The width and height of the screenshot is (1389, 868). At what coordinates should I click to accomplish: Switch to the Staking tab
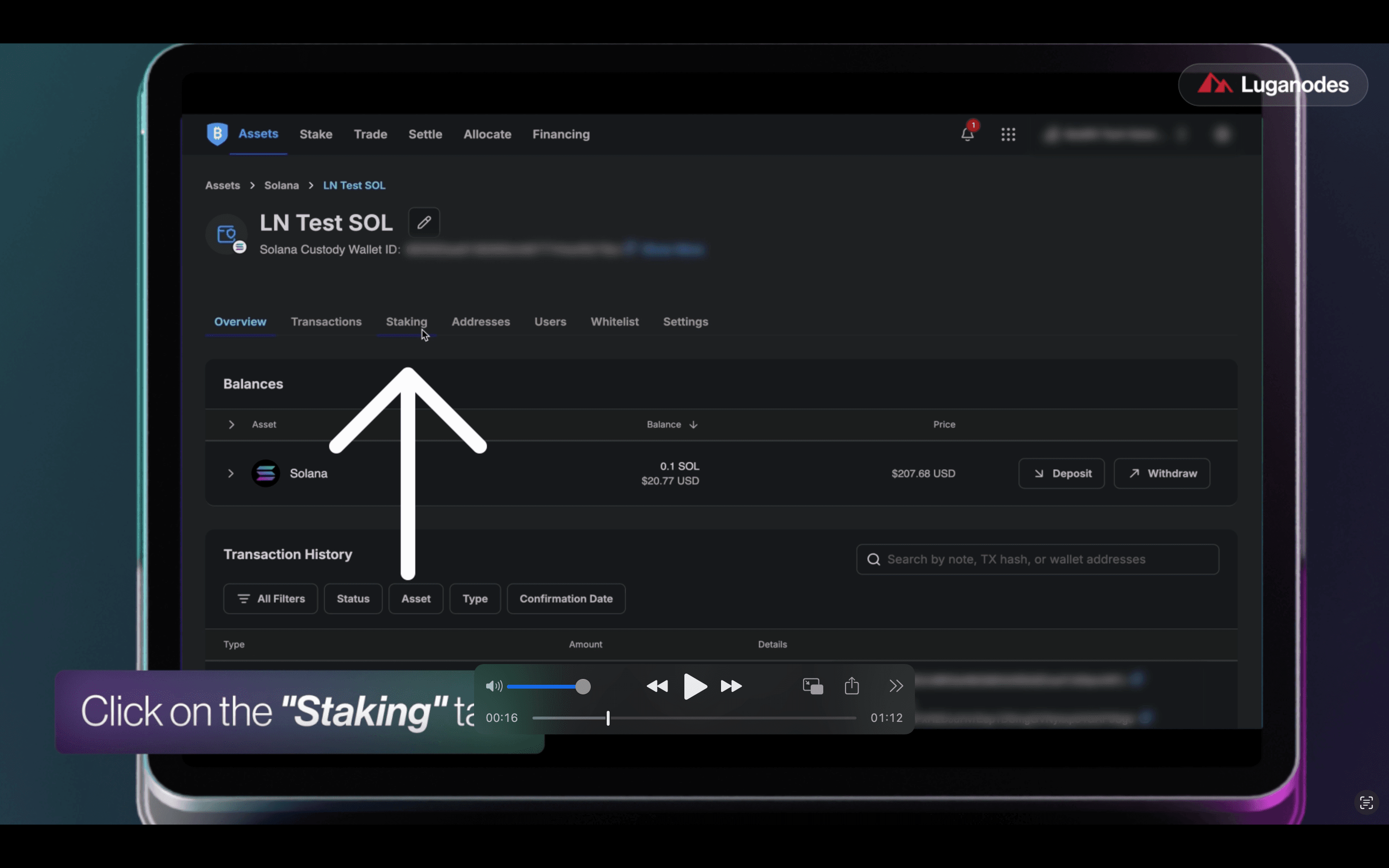(407, 322)
